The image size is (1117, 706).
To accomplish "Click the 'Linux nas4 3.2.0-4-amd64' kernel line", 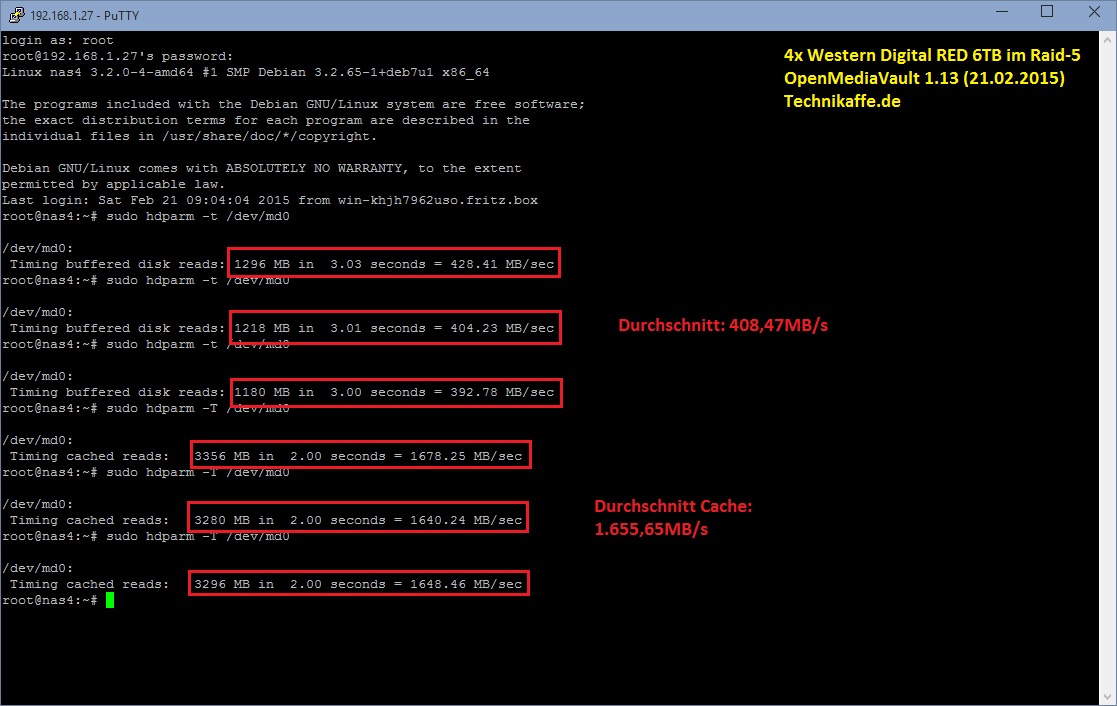I will point(246,73).
